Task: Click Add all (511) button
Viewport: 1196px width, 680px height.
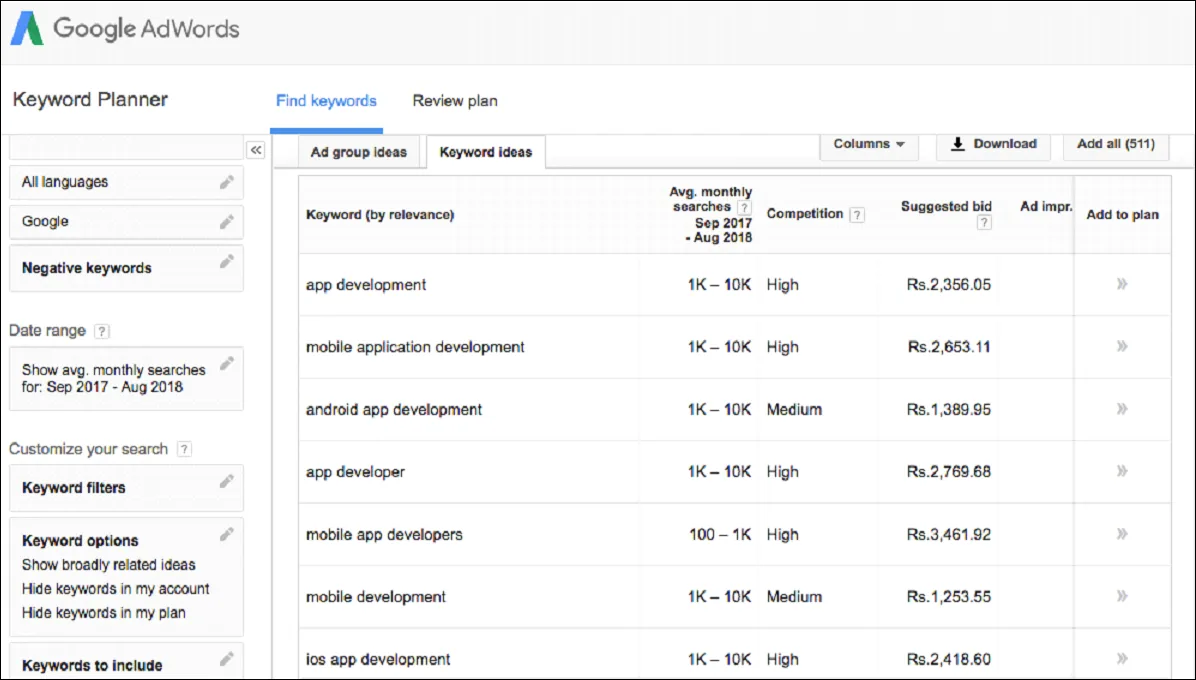Action: [1115, 144]
